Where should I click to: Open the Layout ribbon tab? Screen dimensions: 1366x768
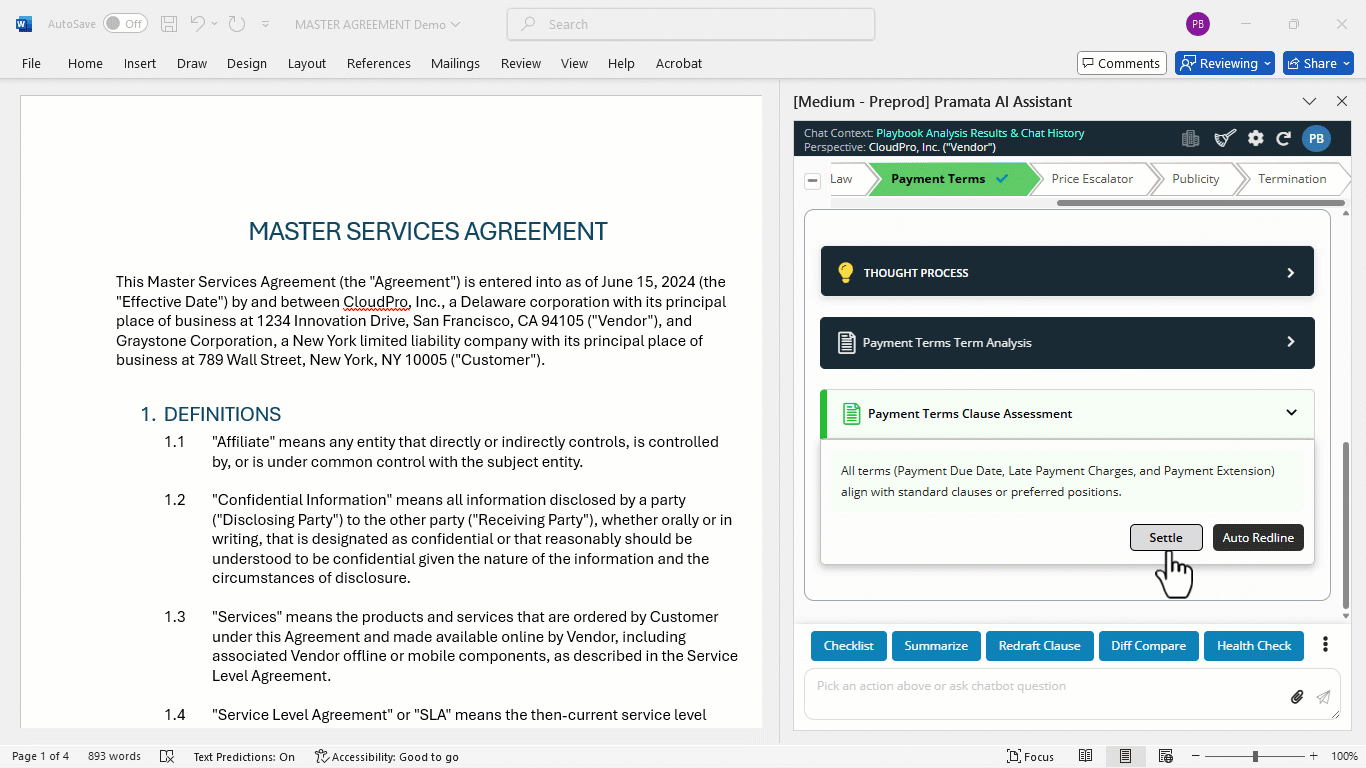point(307,63)
